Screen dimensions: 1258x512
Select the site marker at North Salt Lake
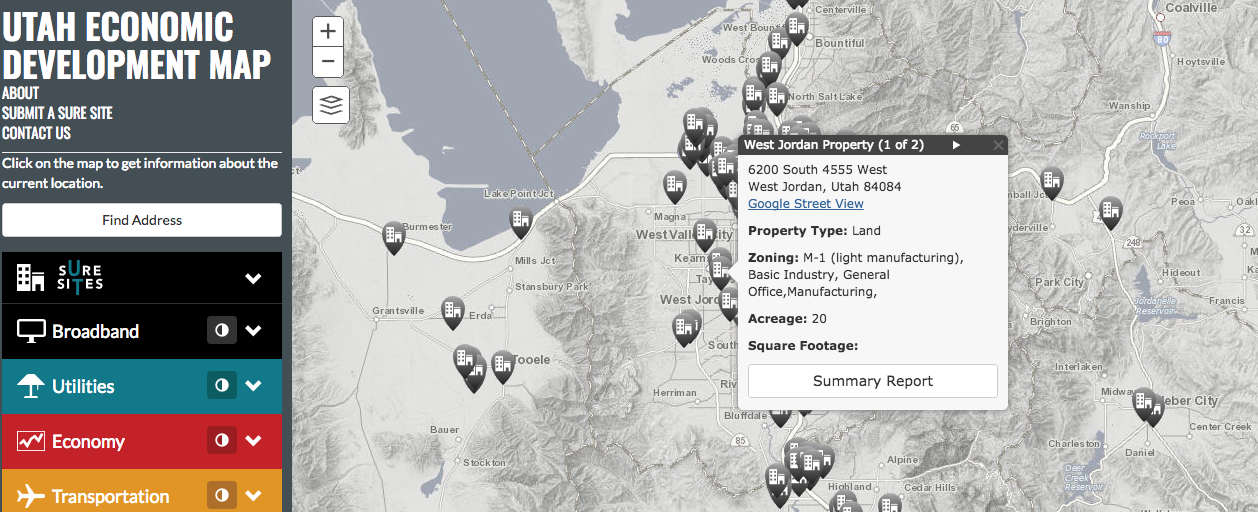(777, 99)
